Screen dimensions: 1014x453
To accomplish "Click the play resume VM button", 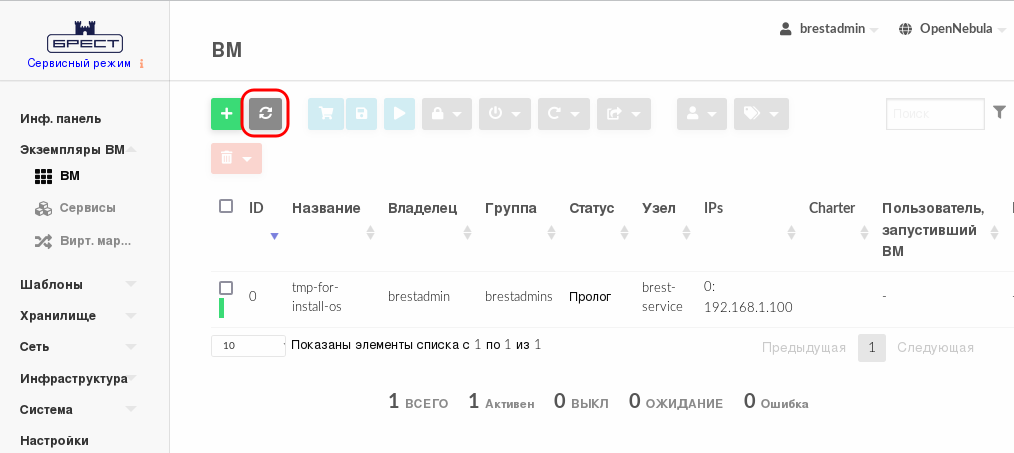I will [398, 114].
